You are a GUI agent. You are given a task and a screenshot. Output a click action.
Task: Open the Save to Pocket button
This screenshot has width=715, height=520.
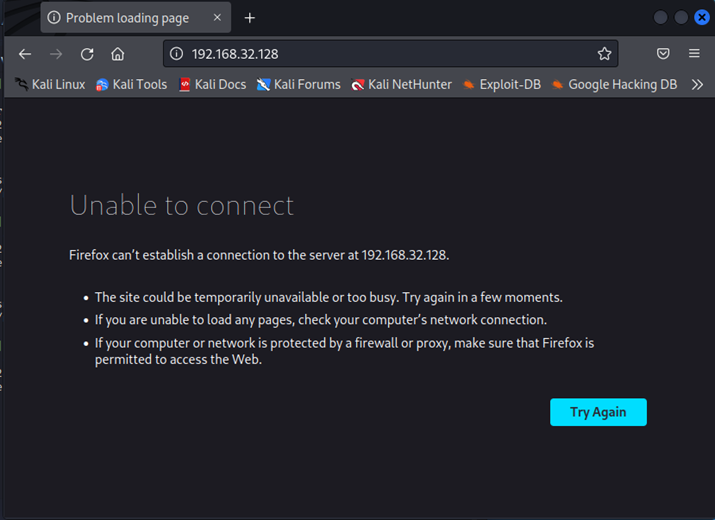tap(663, 54)
